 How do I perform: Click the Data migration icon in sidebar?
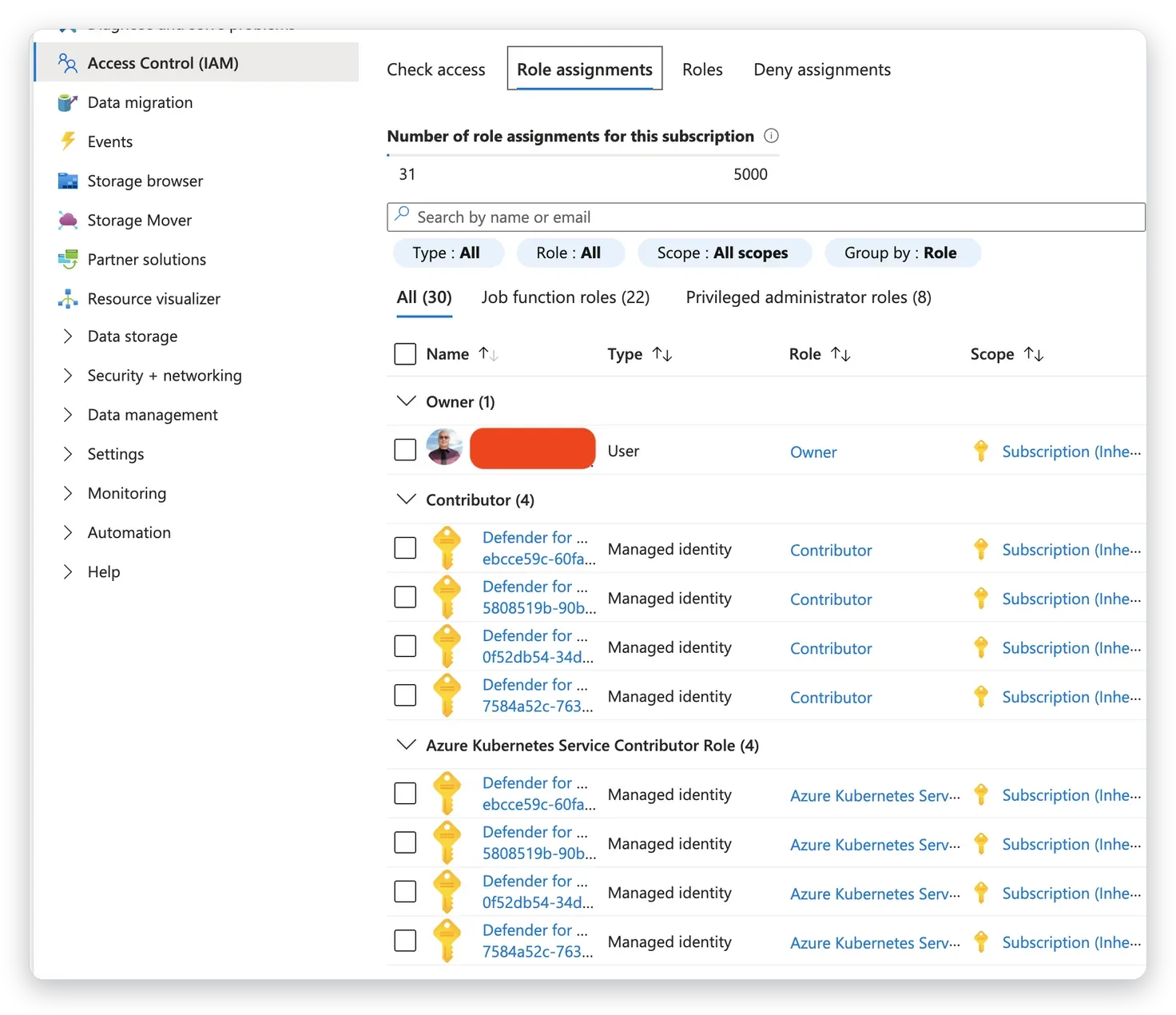(x=67, y=102)
